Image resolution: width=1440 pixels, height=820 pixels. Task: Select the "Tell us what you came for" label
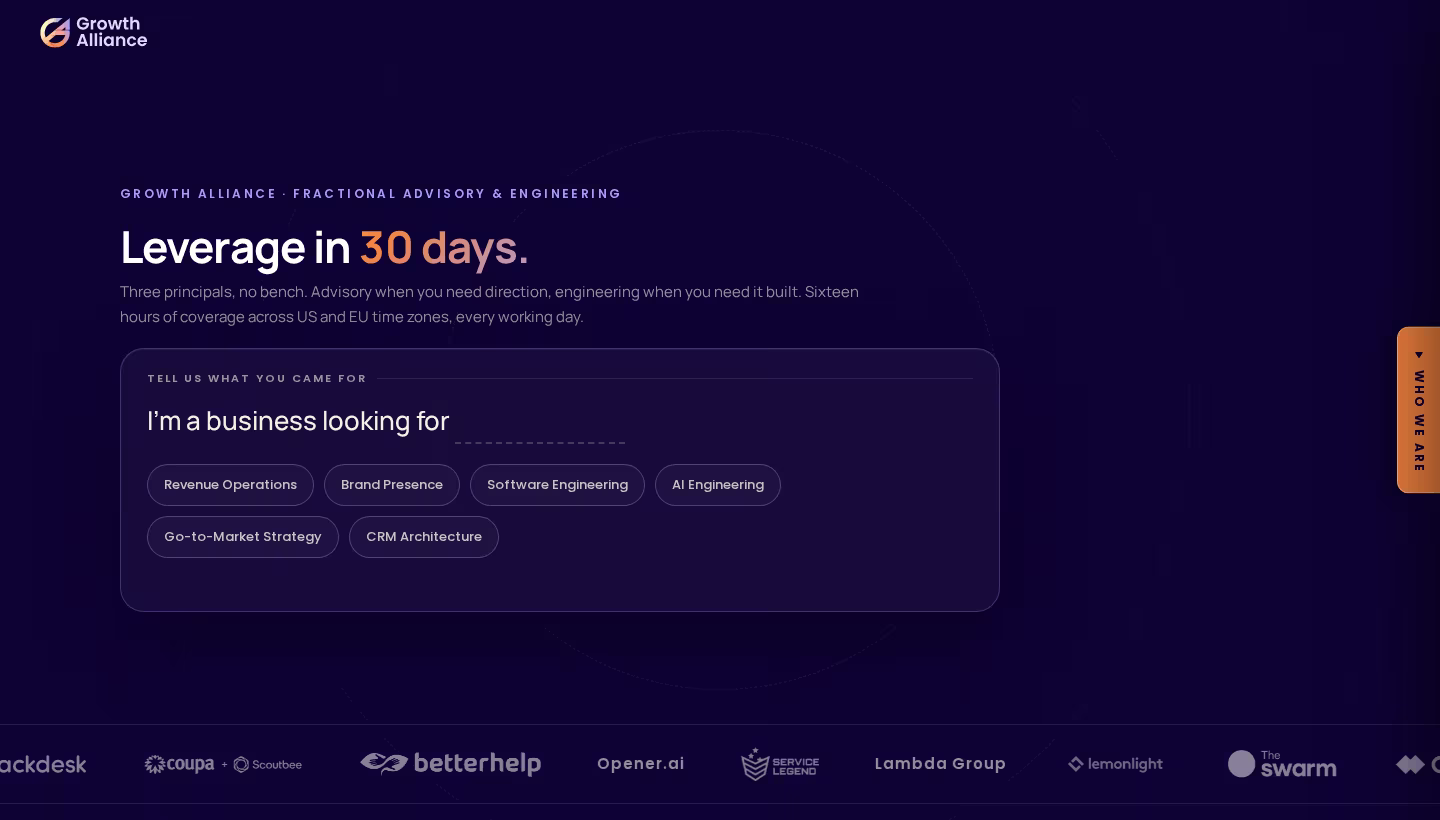(x=257, y=378)
